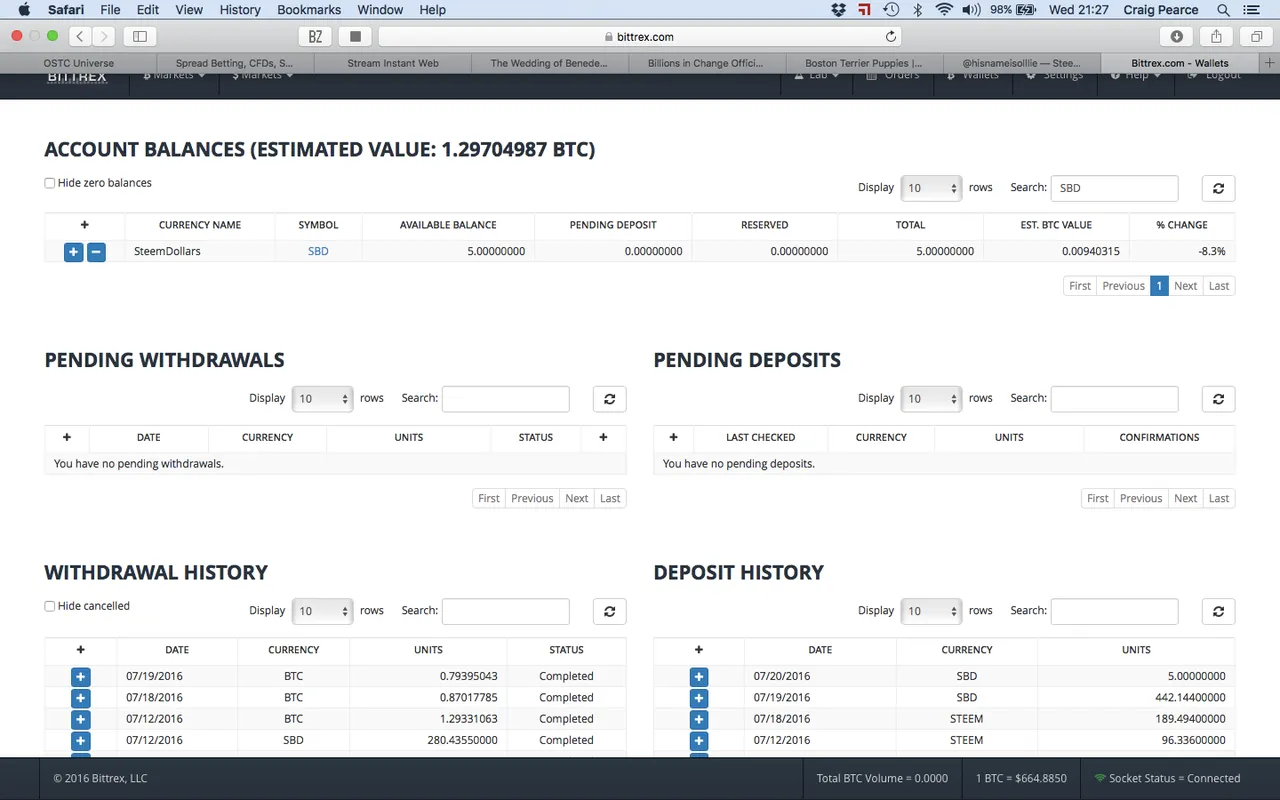Screen dimensions: 1280x800
Task: Open a new tab with plus button
Action: (1269, 63)
